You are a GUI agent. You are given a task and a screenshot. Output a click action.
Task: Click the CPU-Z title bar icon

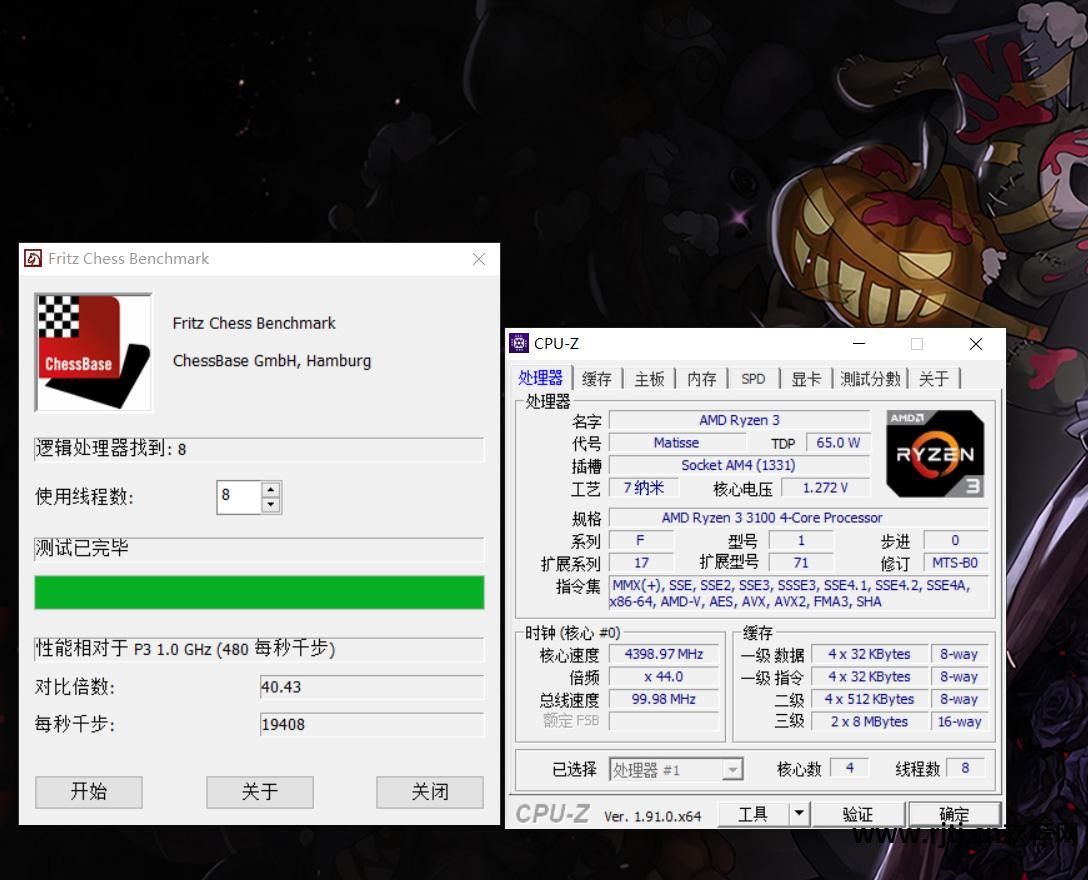[x=519, y=343]
